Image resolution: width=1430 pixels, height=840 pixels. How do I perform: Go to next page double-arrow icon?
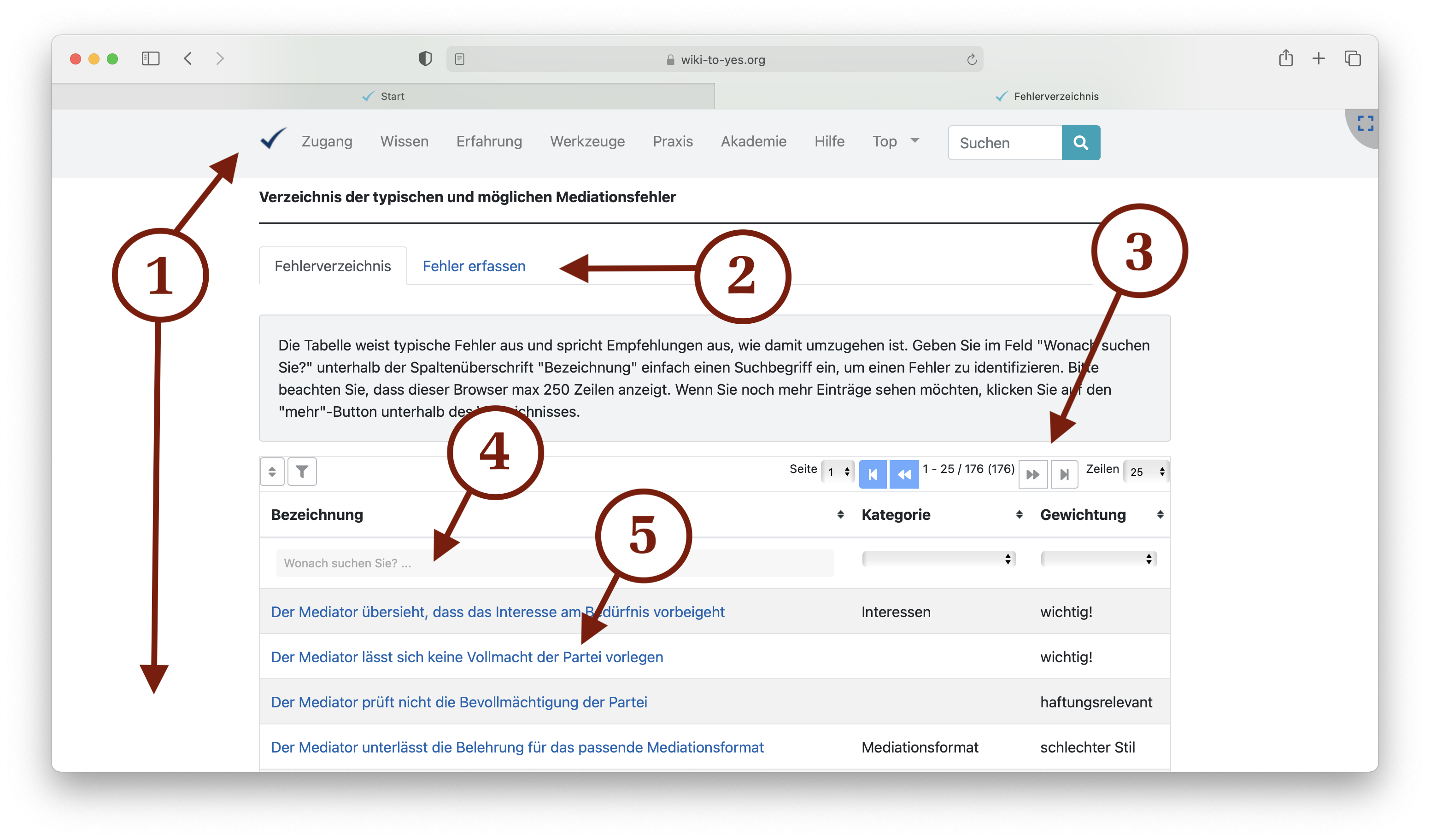point(1032,473)
